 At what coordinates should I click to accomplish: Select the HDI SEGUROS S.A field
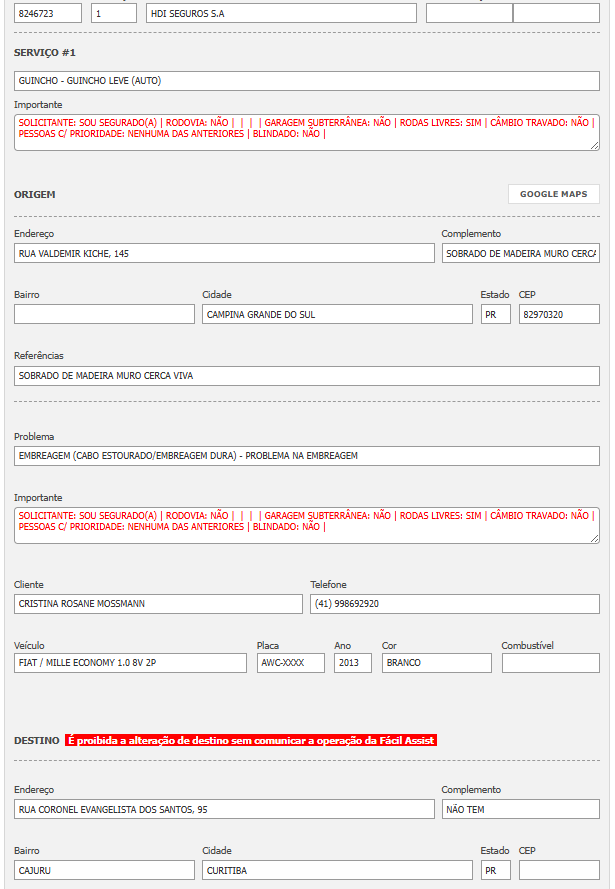point(281,14)
